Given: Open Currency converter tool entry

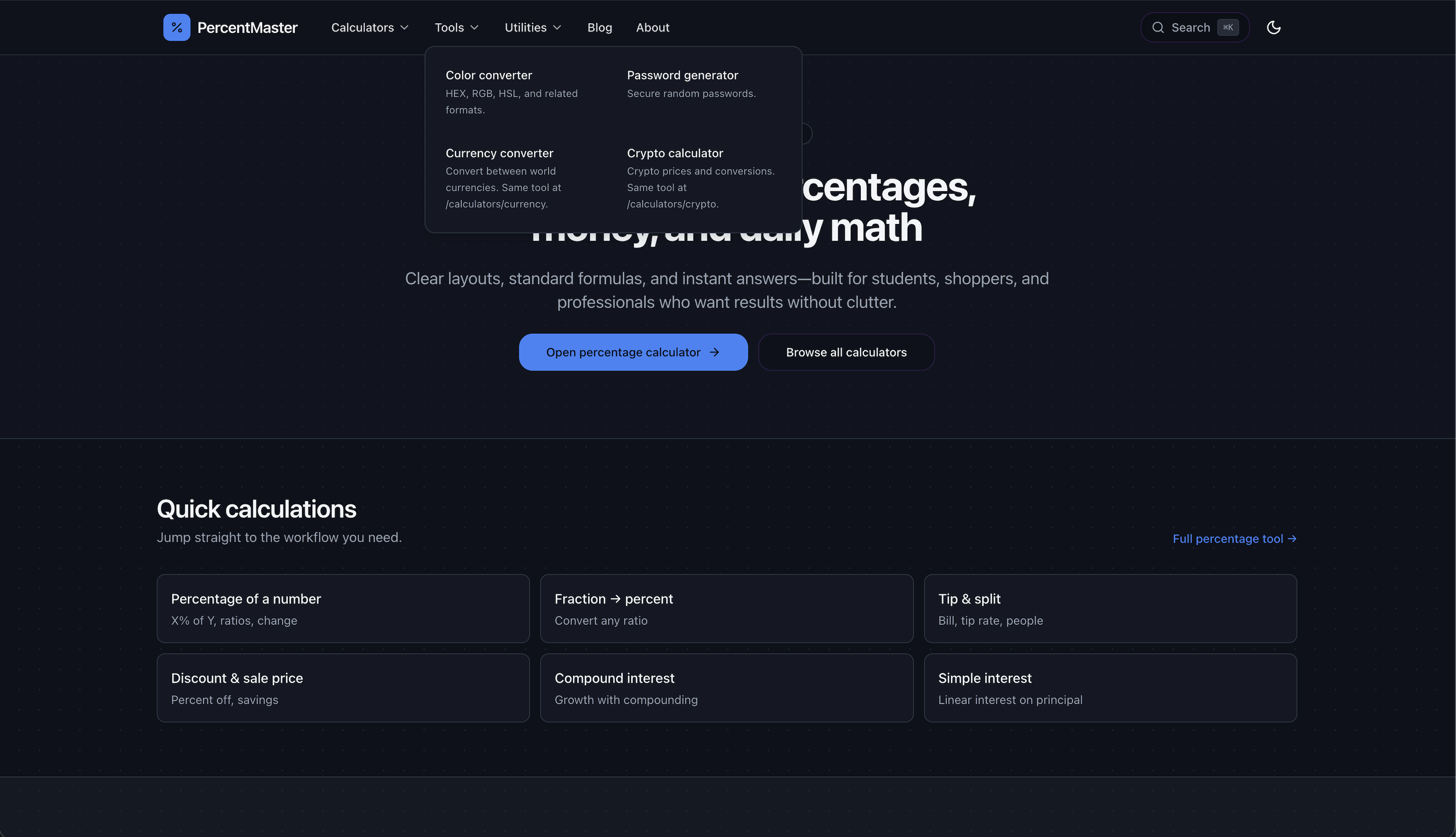Looking at the screenshot, I should click(499, 153).
